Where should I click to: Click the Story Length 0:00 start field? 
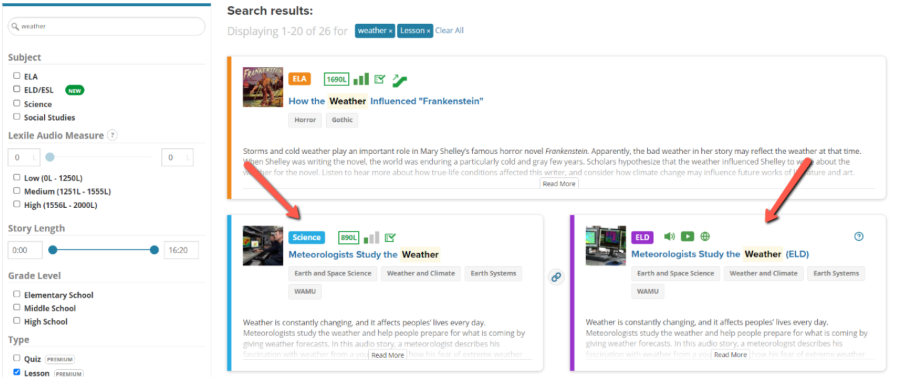[25, 250]
